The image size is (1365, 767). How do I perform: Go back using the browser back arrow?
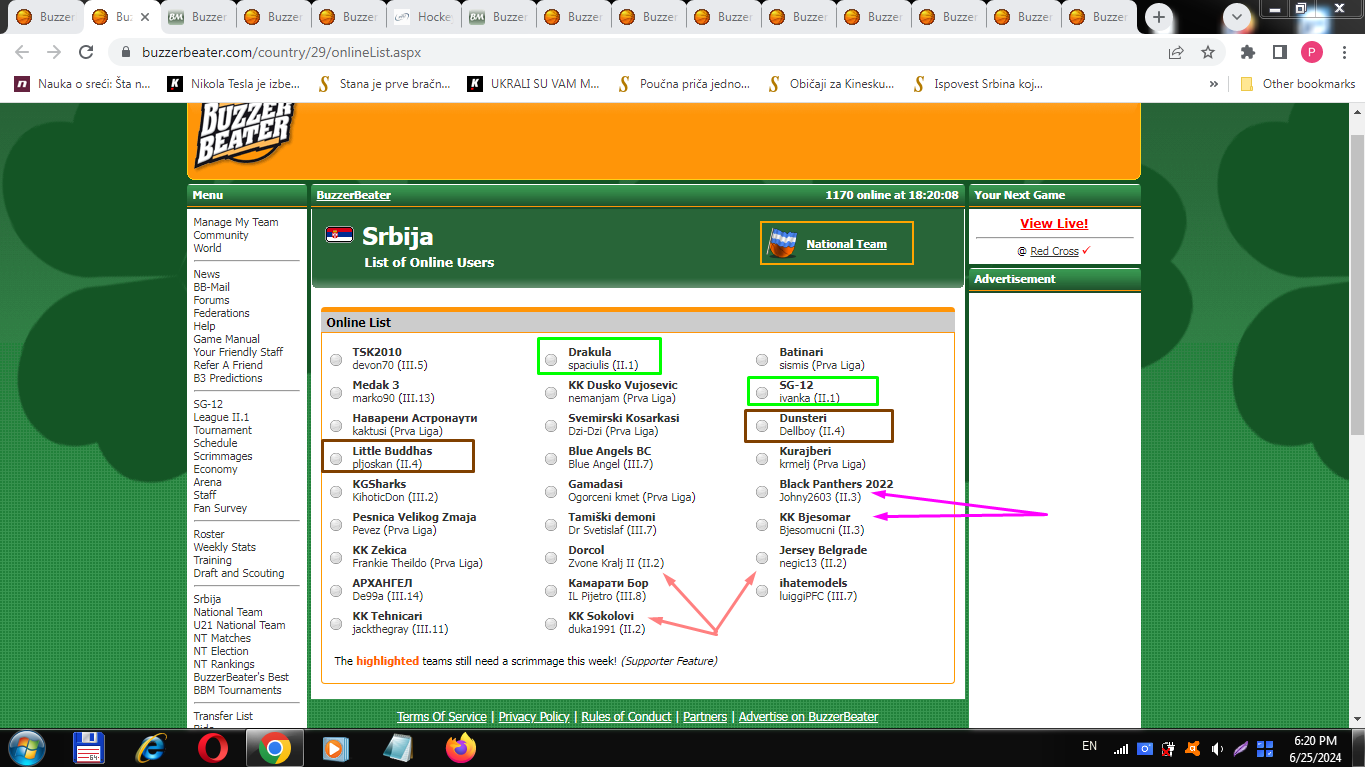tap(22, 52)
